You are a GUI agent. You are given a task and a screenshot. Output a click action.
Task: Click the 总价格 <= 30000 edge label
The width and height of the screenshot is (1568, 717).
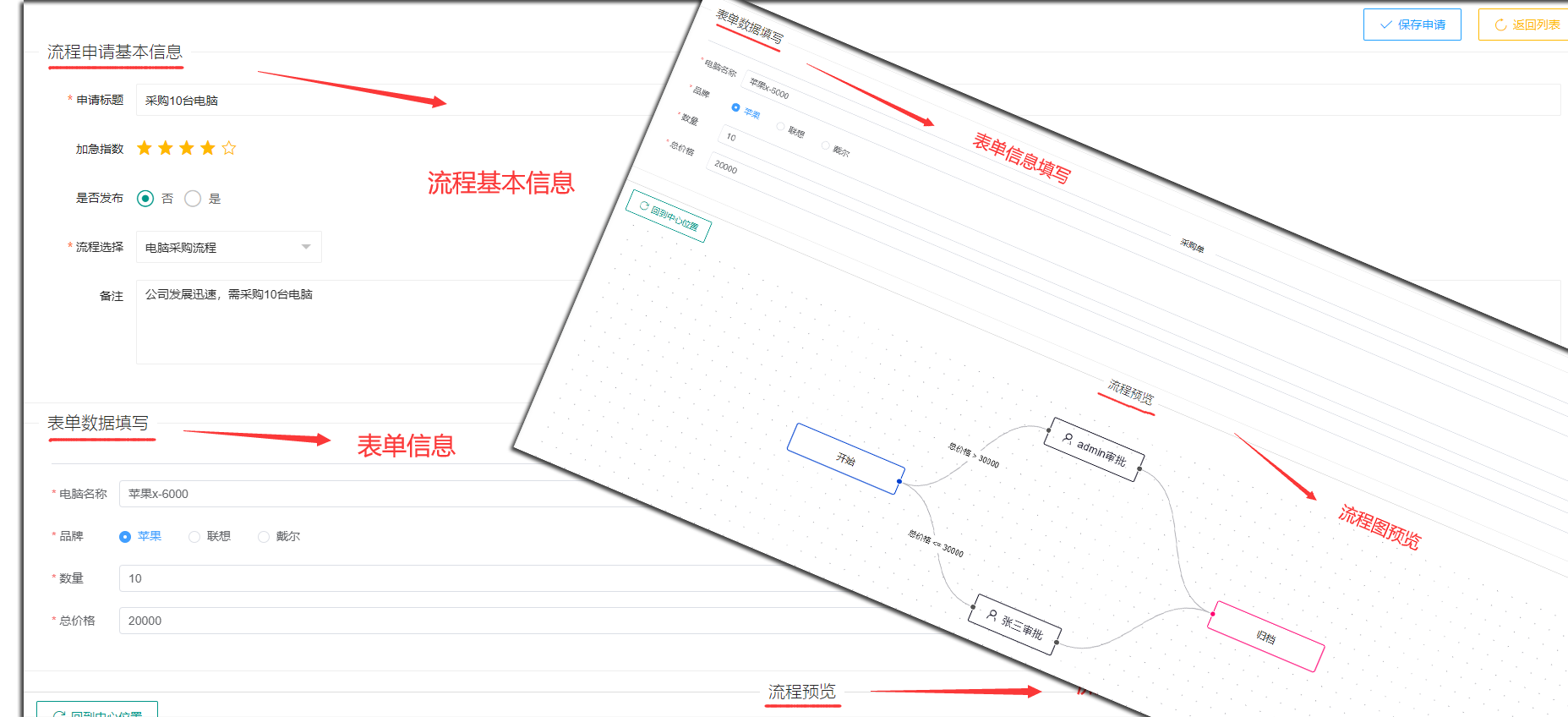(936, 543)
